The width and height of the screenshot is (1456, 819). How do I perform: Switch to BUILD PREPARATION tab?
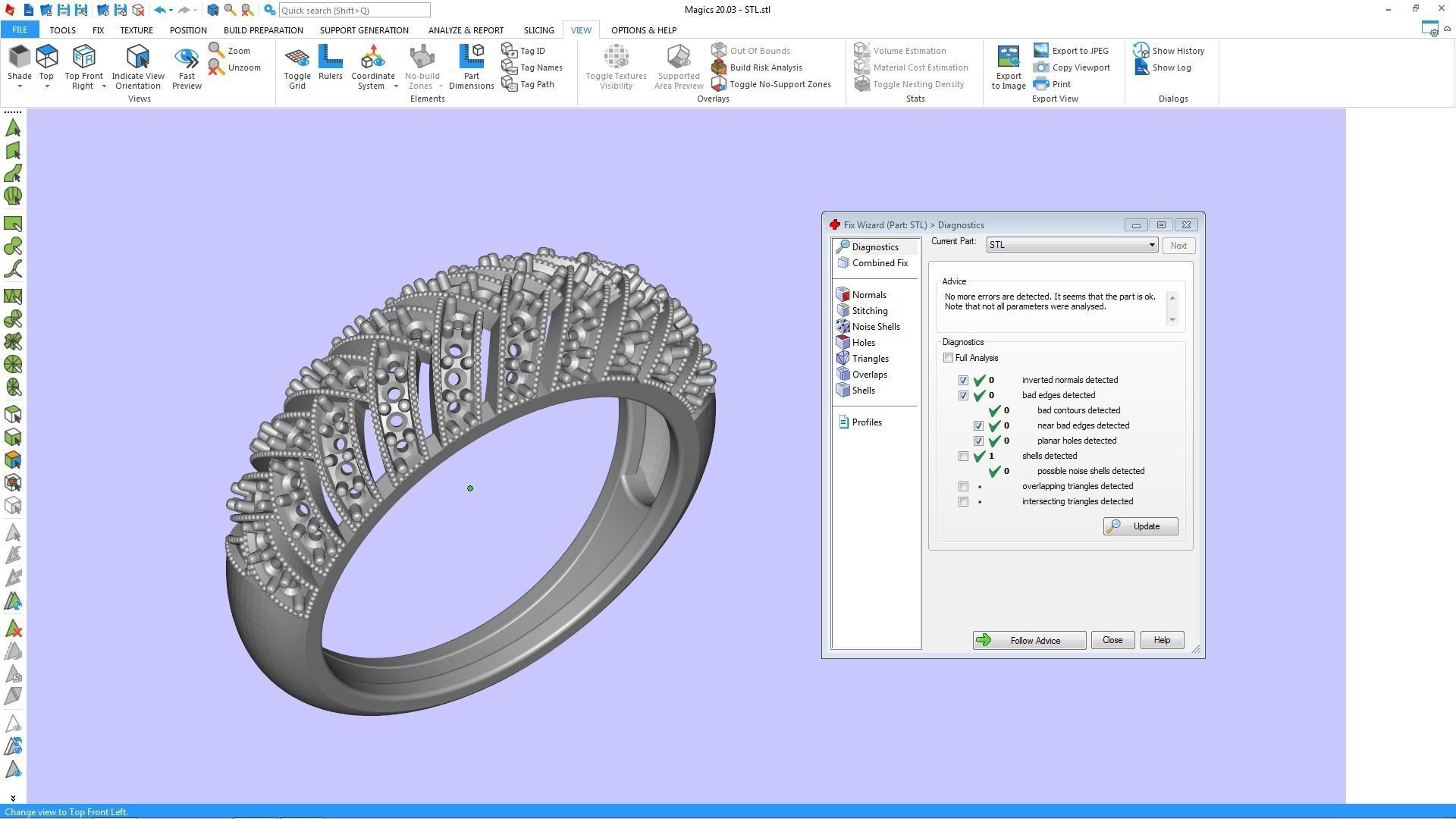(x=263, y=30)
